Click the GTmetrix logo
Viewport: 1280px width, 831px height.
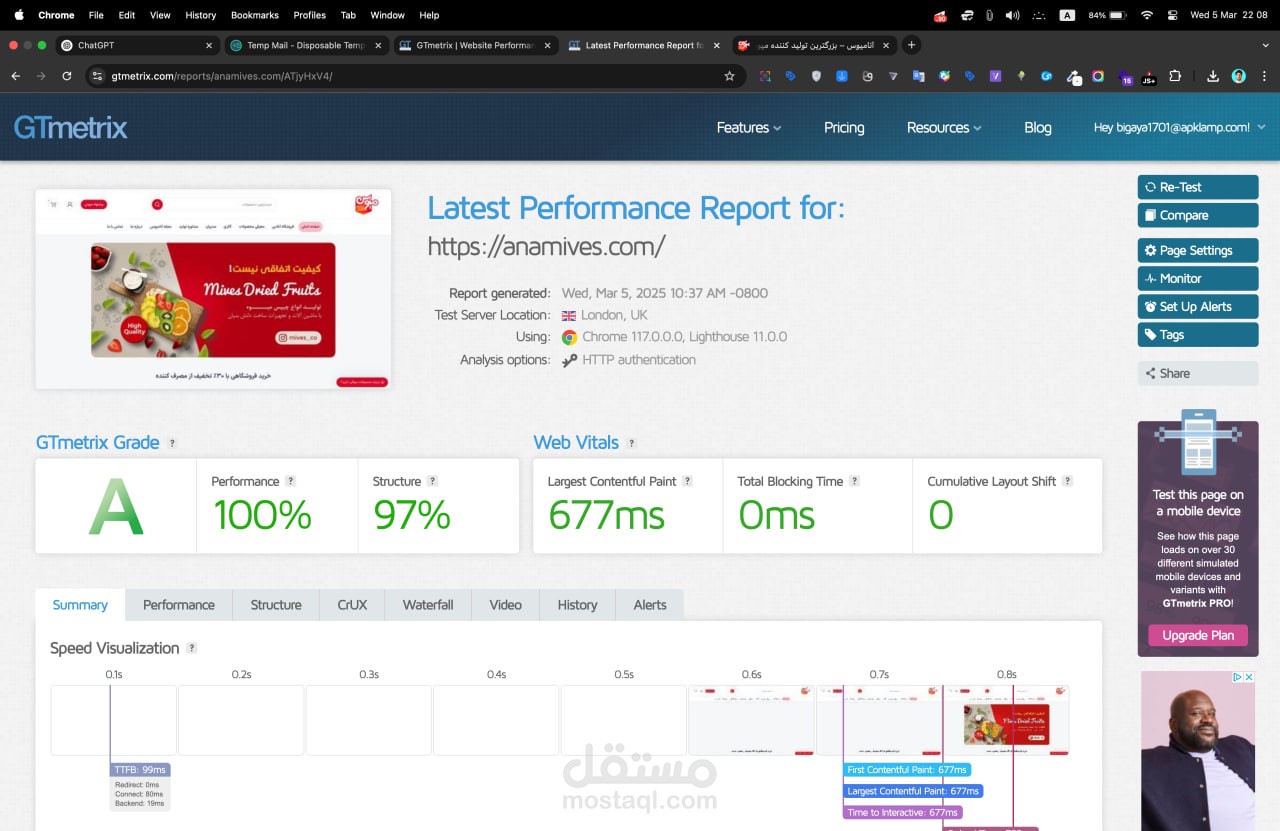click(70, 127)
